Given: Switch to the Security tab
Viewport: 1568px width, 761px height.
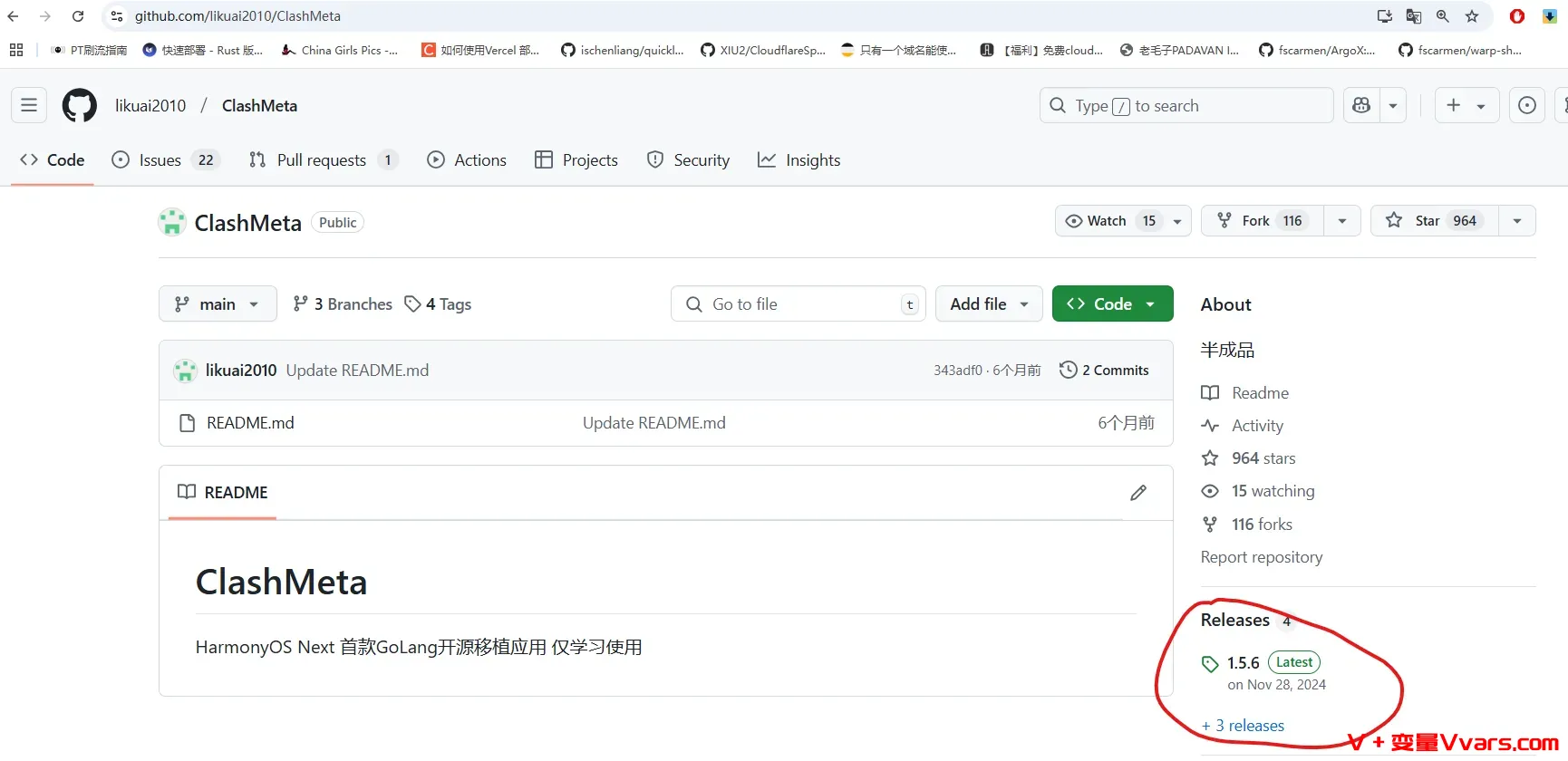Looking at the screenshot, I should (x=688, y=160).
